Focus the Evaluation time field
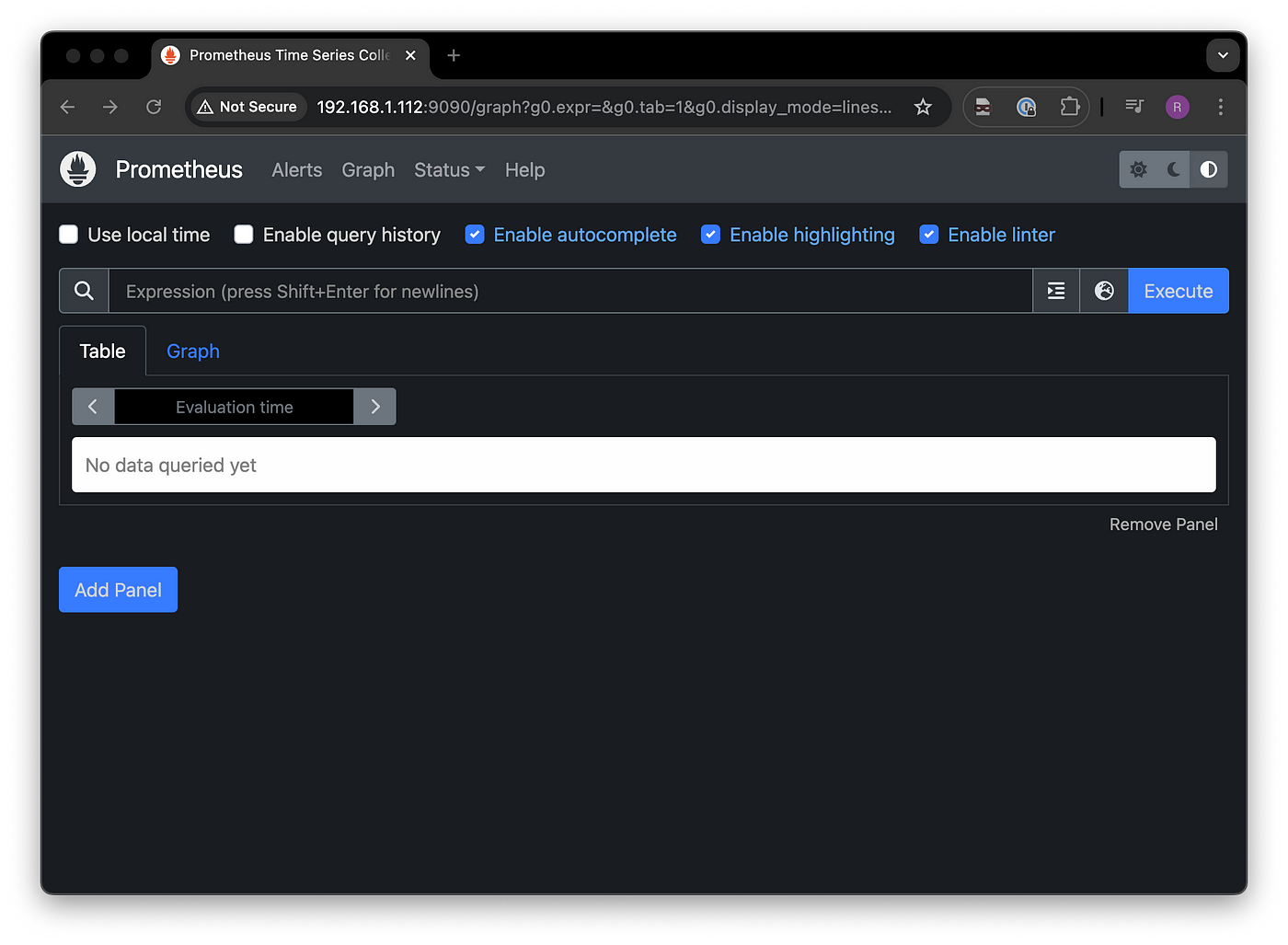Screen dimensions: 1288x945 pyautogui.click(x=234, y=407)
